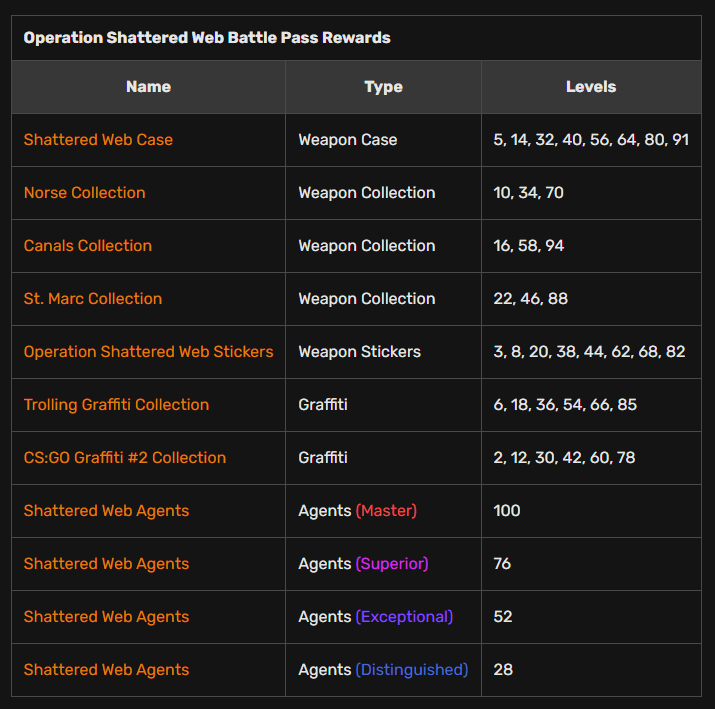Select levels 2, 12, 30, 42, 60, 78 cell
The height and width of the screenshot is (709, 715).
(591, 457)
